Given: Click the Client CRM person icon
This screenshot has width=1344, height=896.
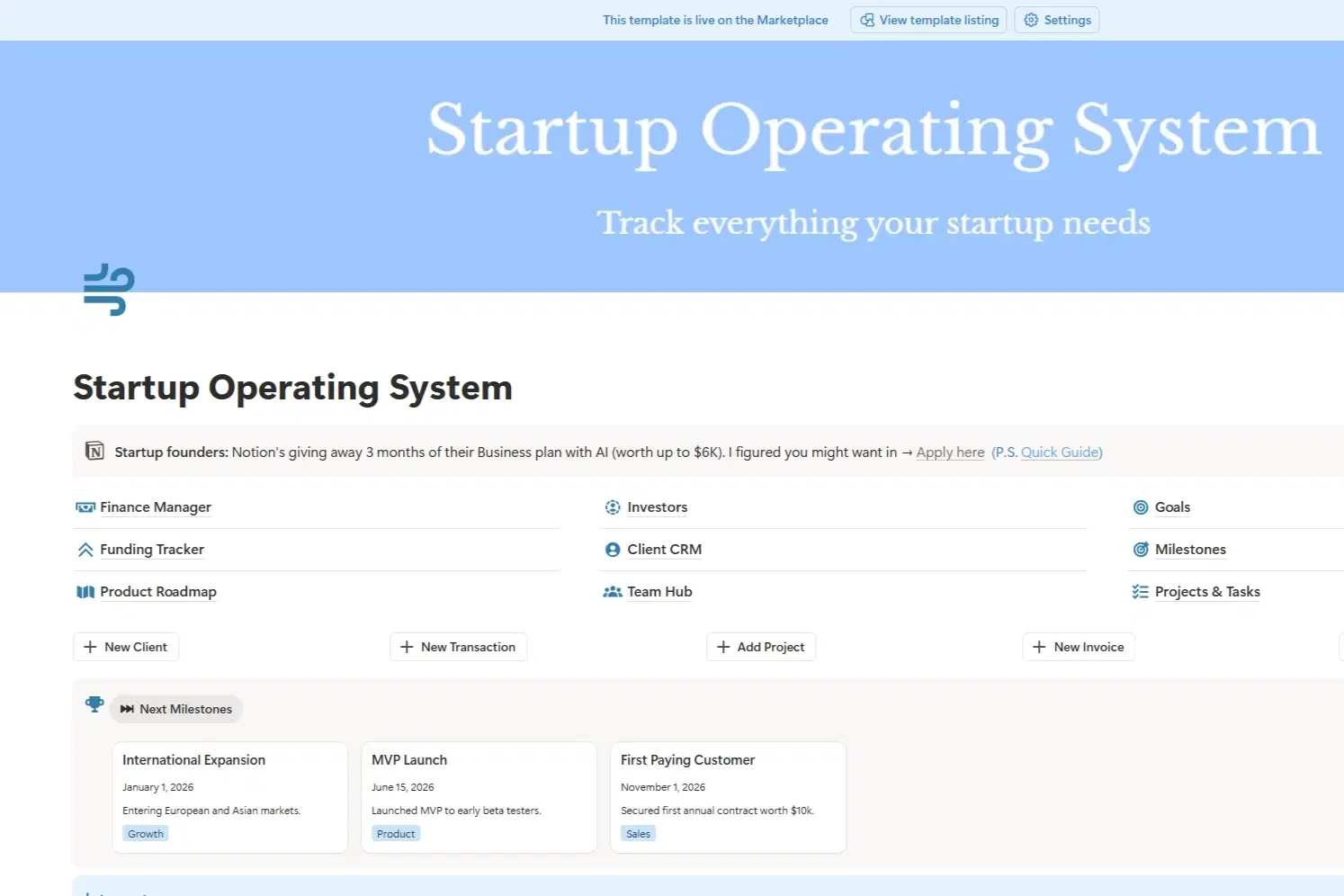Looking at the screenshot, I should (613, 550).
